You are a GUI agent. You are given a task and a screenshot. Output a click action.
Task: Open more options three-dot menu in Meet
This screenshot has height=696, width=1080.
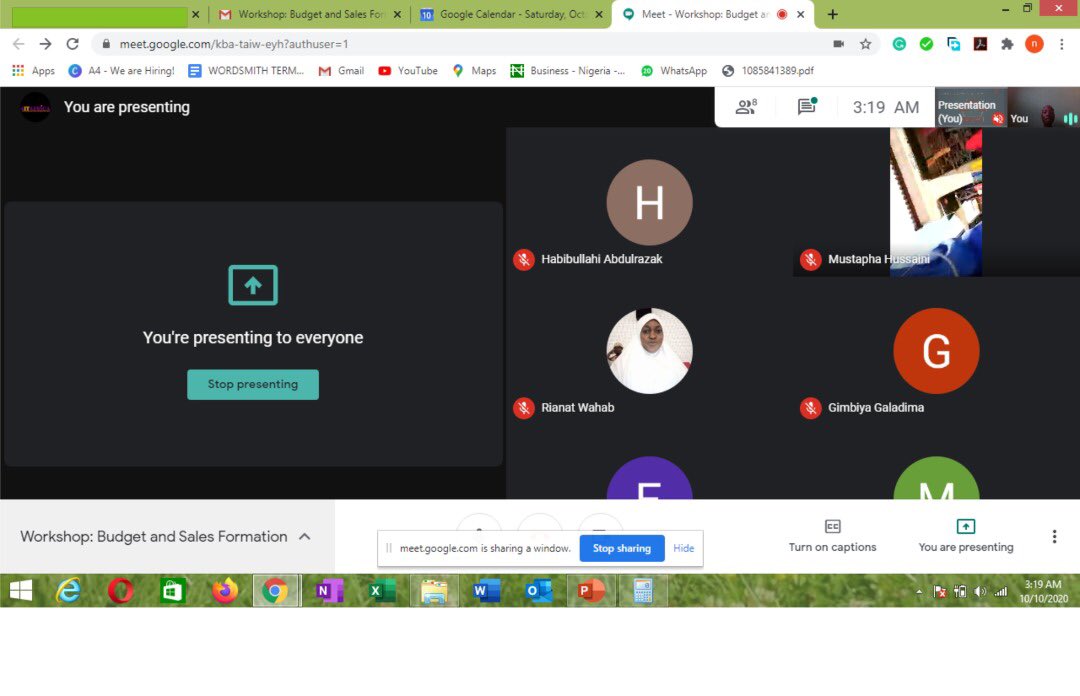point(1054,537)
